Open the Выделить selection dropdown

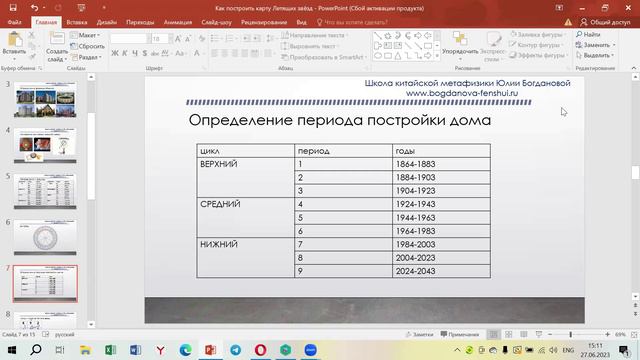pos(595,55)
